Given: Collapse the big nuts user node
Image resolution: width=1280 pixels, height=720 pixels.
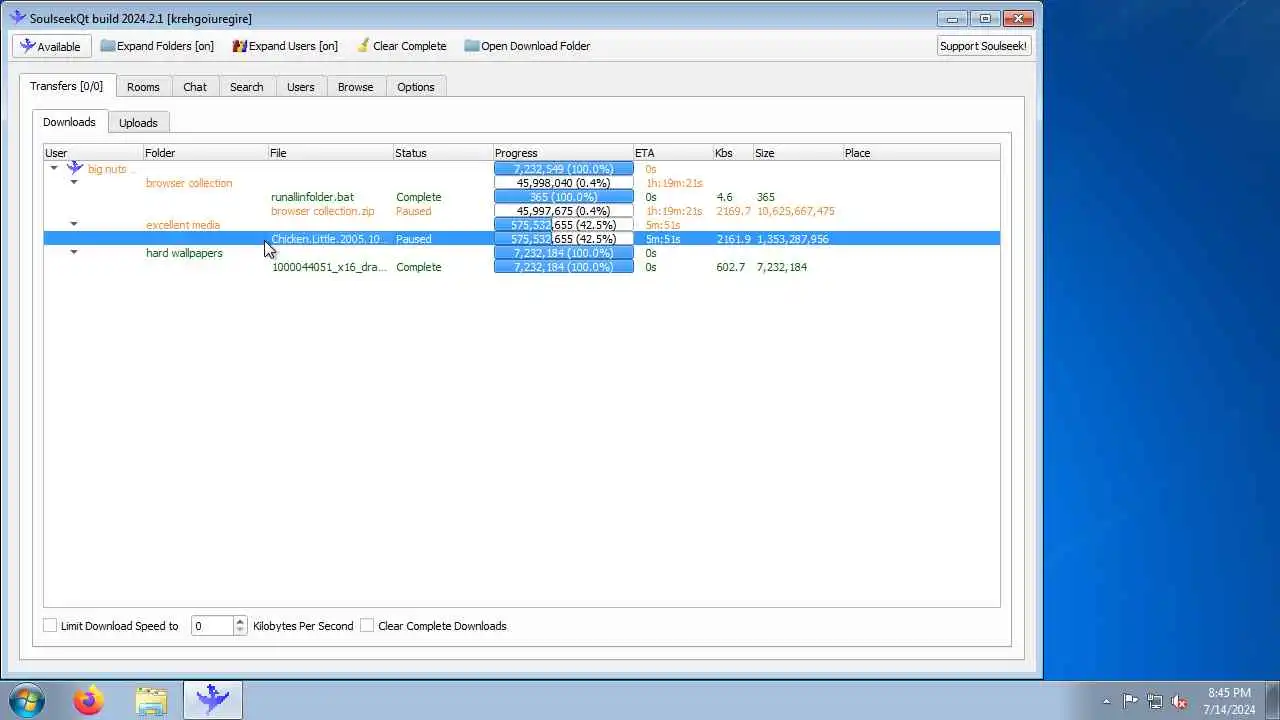Looking at the screenshot, I should coord(54,168).
